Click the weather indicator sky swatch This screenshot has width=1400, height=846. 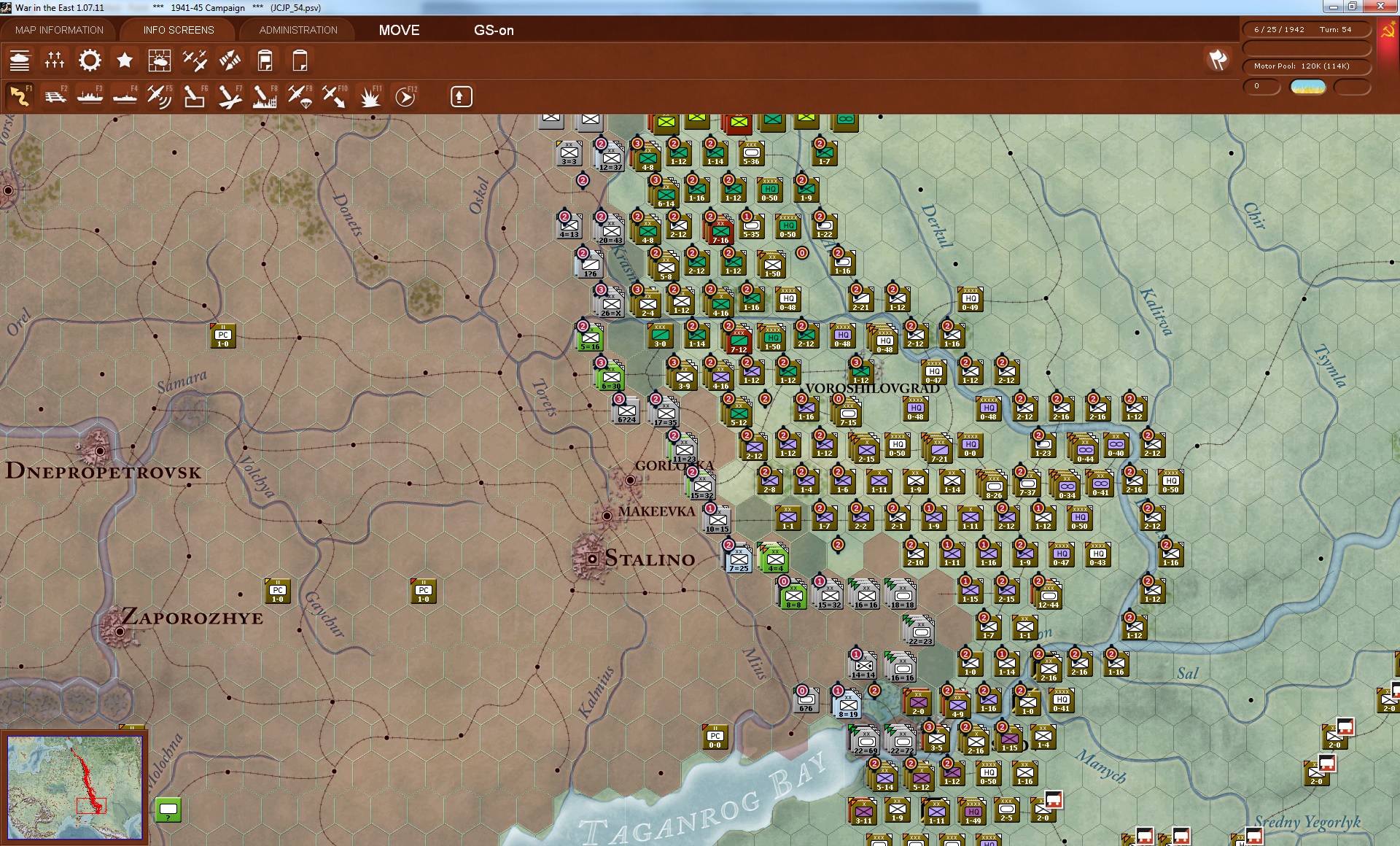(1307, 87)
